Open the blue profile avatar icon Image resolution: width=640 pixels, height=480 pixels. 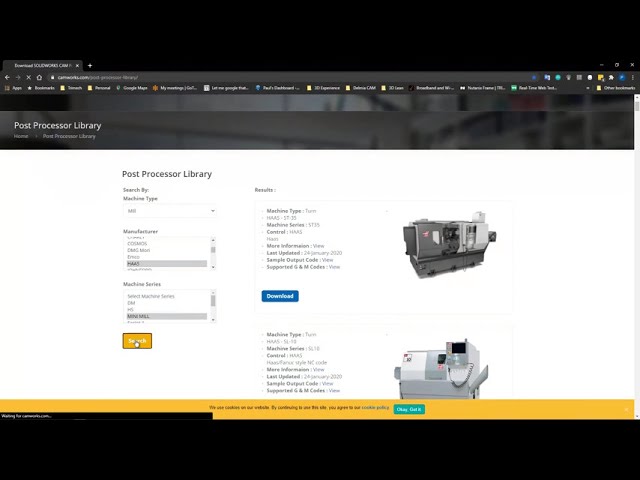tap(622, 77)
